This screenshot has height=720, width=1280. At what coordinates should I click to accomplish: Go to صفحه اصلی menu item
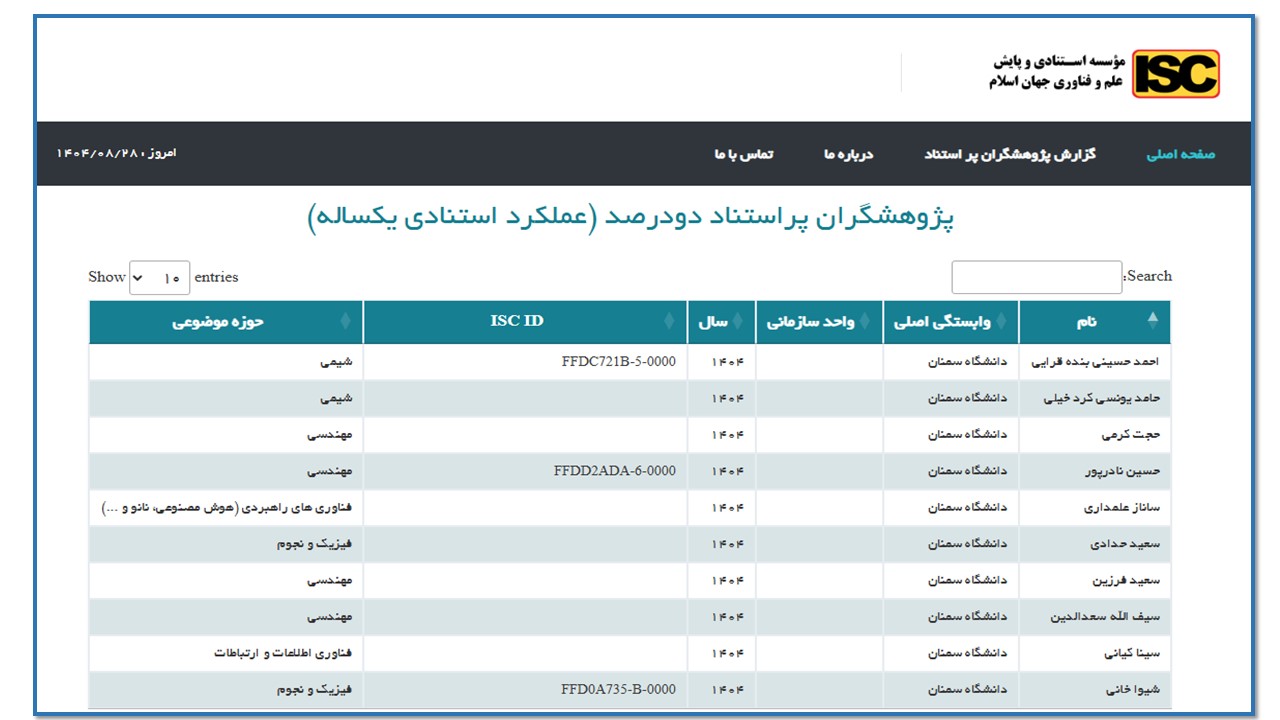coord(1180,154)
